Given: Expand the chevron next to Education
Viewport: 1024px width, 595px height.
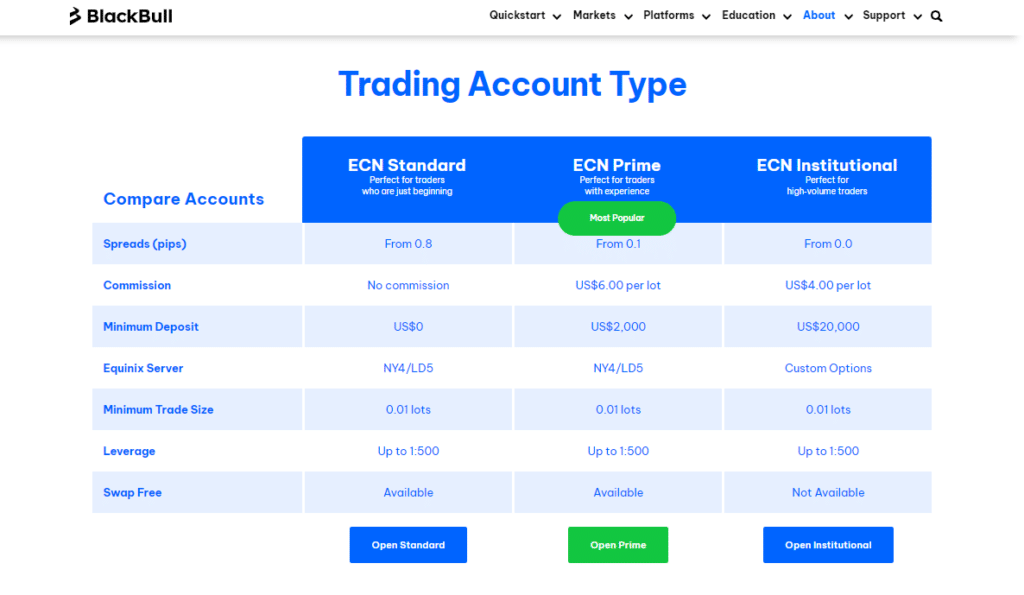Looking at the screenshot, I should 787,17.
